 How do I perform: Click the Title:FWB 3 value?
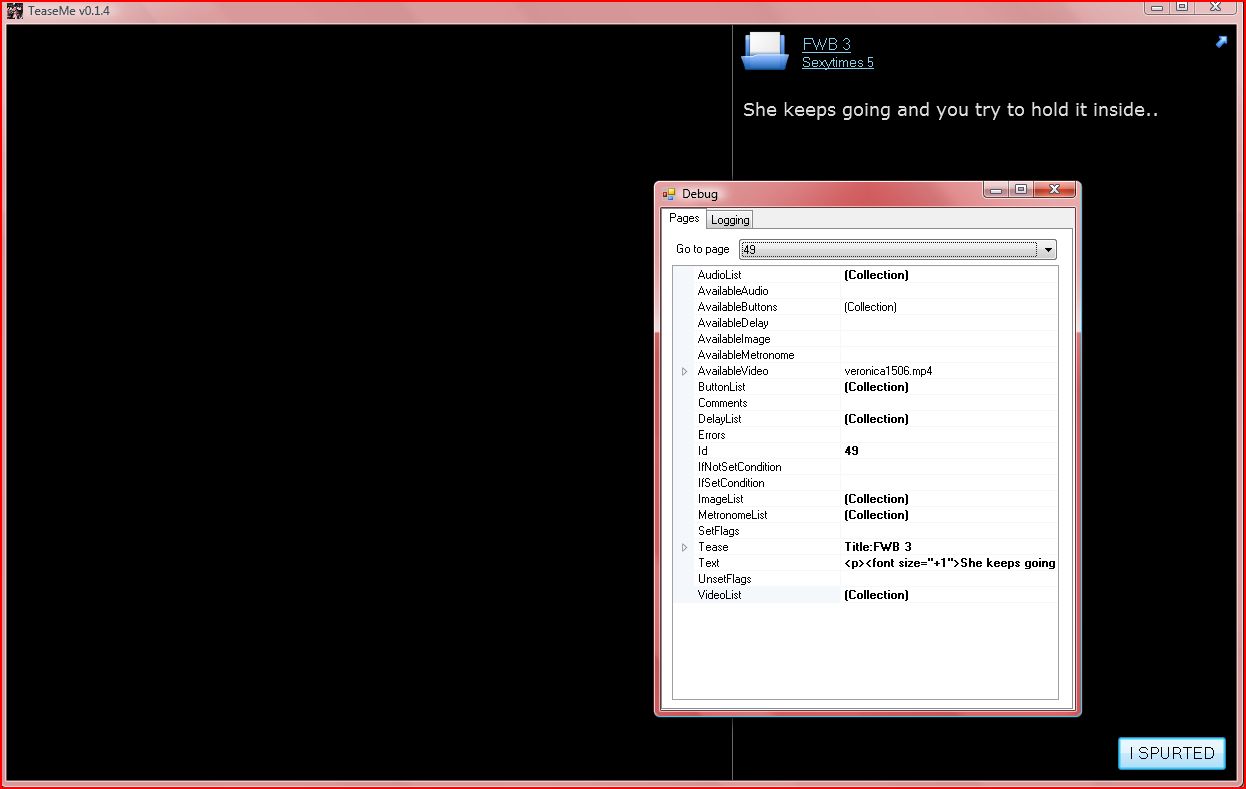click(x=878, y=547)
